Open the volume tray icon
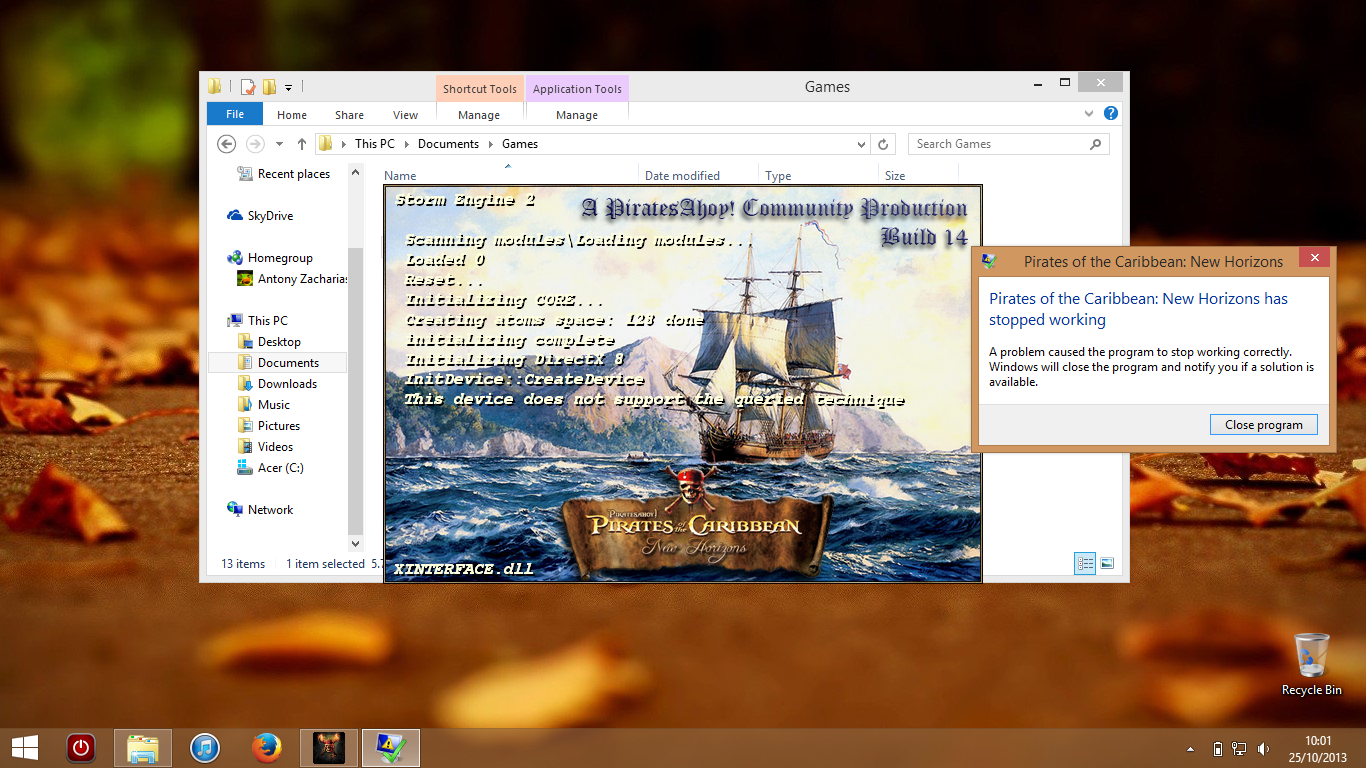The width and height of the screenshot is (1366, 768). coord(1263,748)
